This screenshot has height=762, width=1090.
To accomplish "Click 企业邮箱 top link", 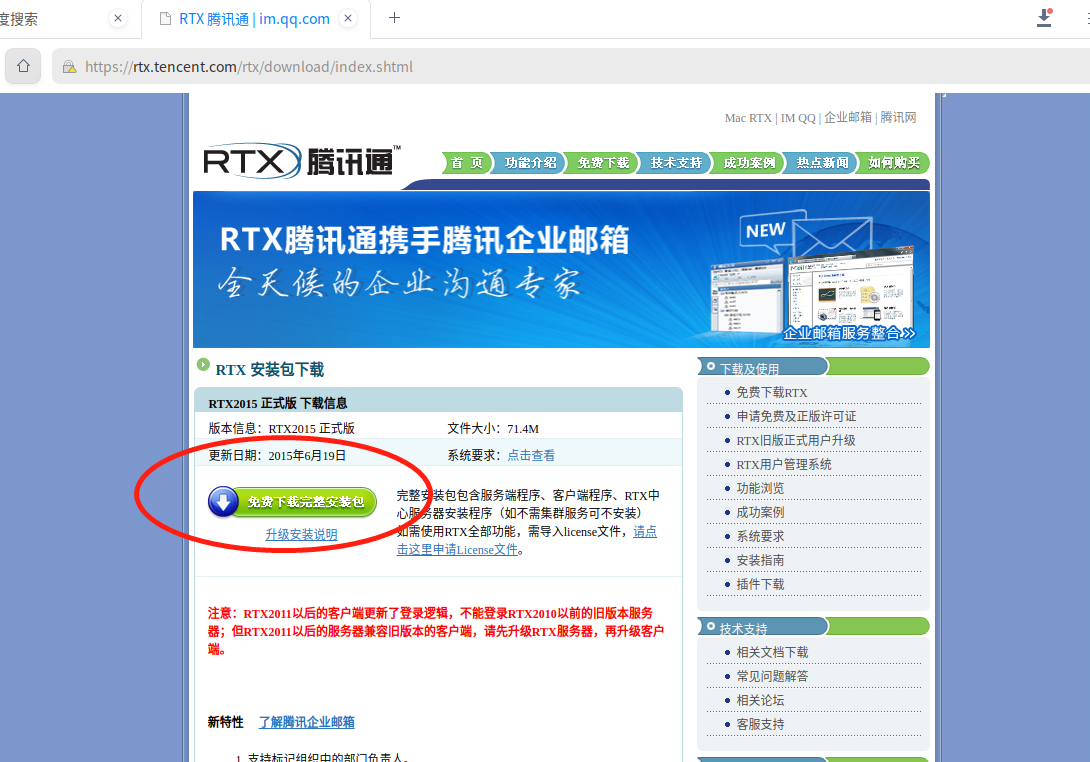I will click(x=848, y=117).
